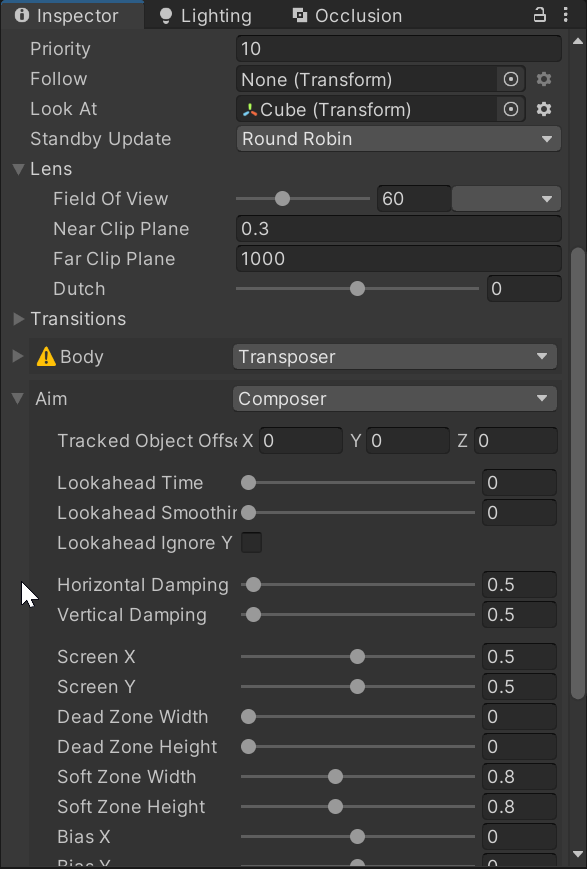
Task: Open the Aim Composer dropdown
Action: (x=395, y=398)
